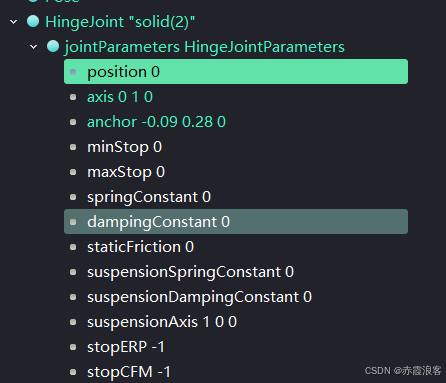Select the staticFriction 0 field
The height and width of the screenshot is (383, 446).
click(236, 247)
